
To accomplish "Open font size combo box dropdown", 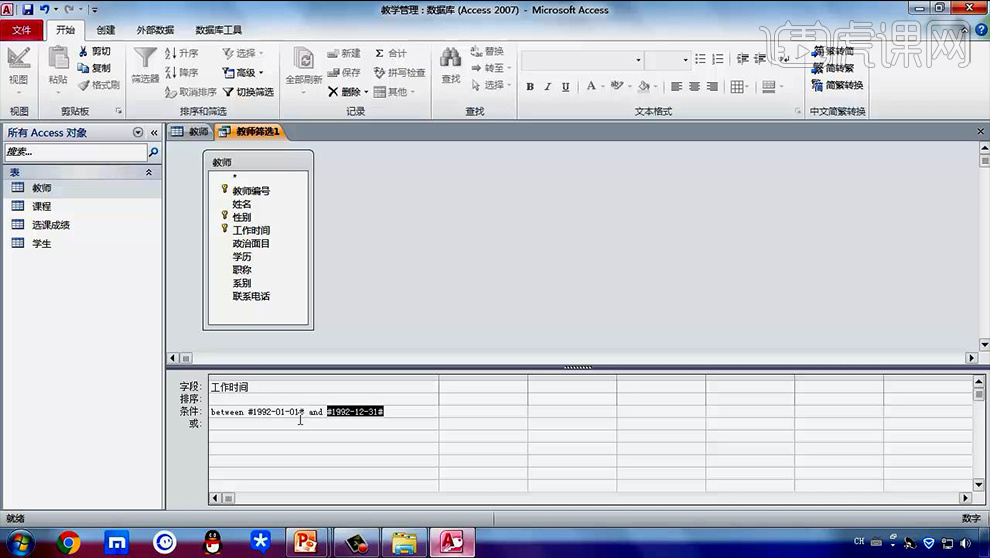I will [685, 60].
